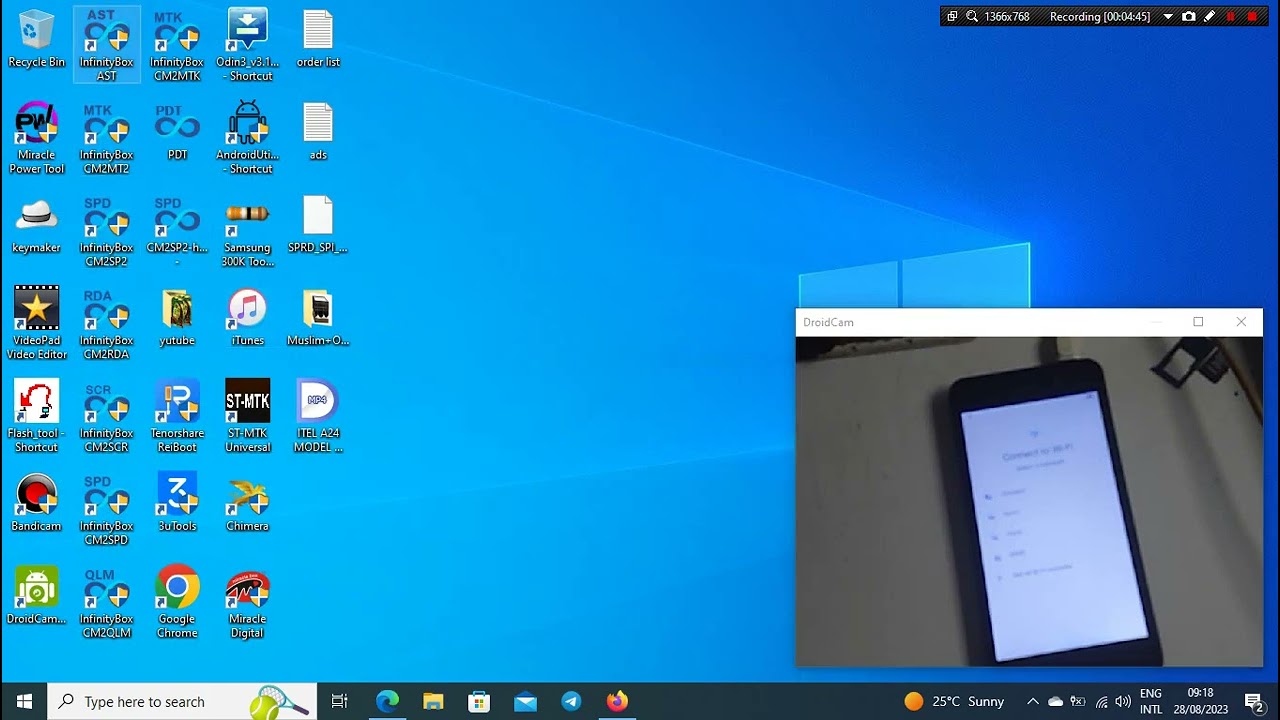This screenshot has height=720, width=1280.
Task: Select InfinityBox CM2MT2 shortcut
Action: pos(107,138)
